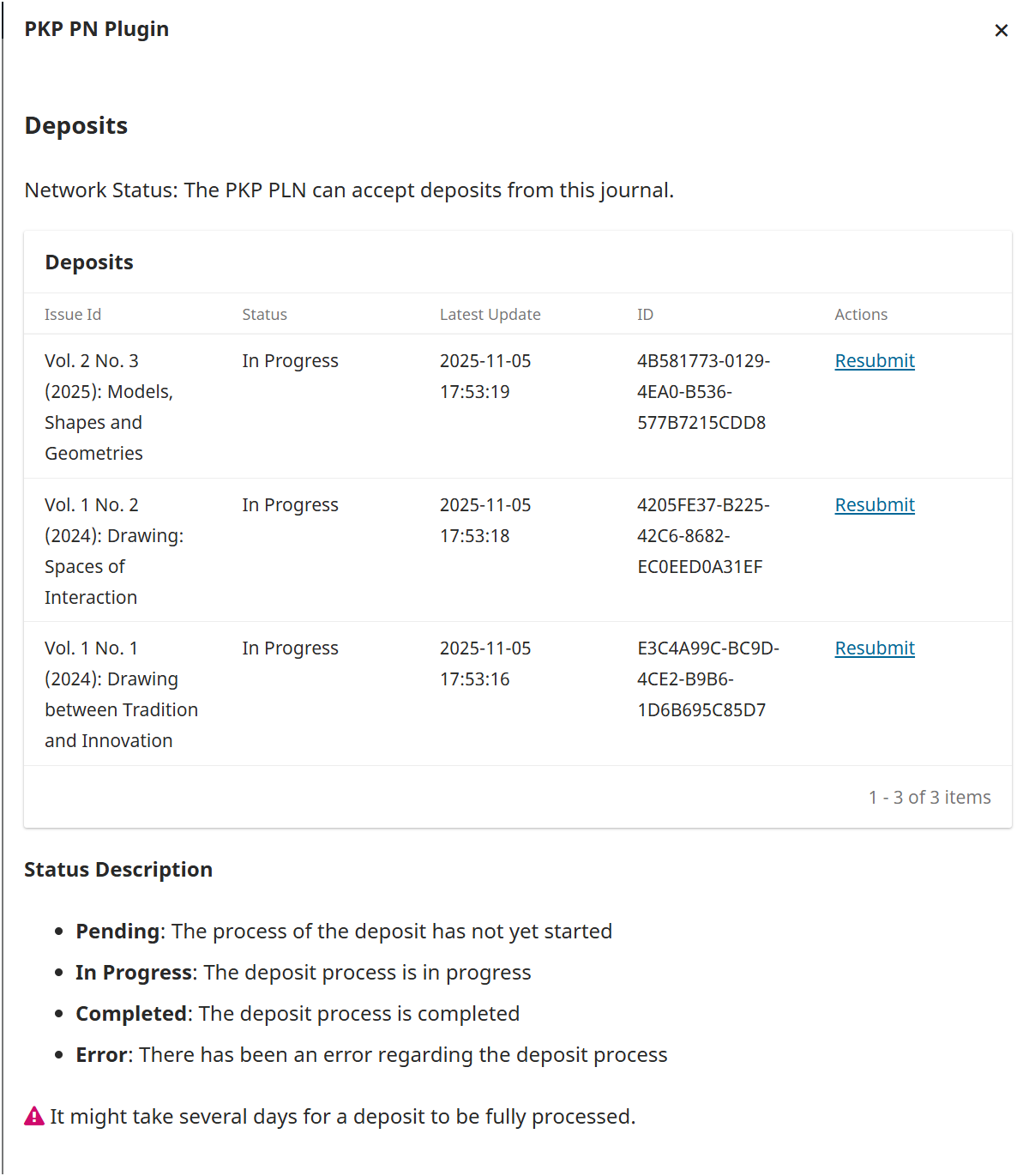The width and height of the screenshot is (1023, 1176).
Task: Click the ID column header
Action: click(645, 315)
